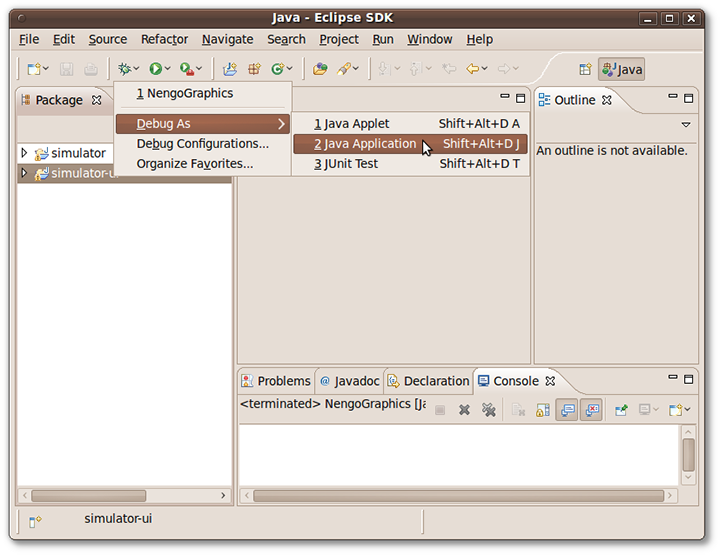The height and width of the screenshot is (555, 720).
Task: Click the status bar fast view icon
Action: click(35, 521)
